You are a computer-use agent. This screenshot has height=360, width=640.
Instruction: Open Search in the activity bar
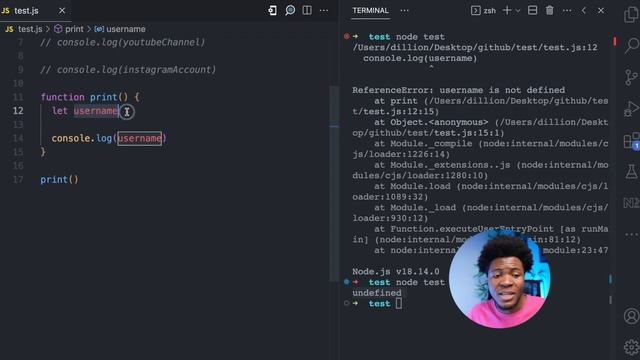click(631, 45)
